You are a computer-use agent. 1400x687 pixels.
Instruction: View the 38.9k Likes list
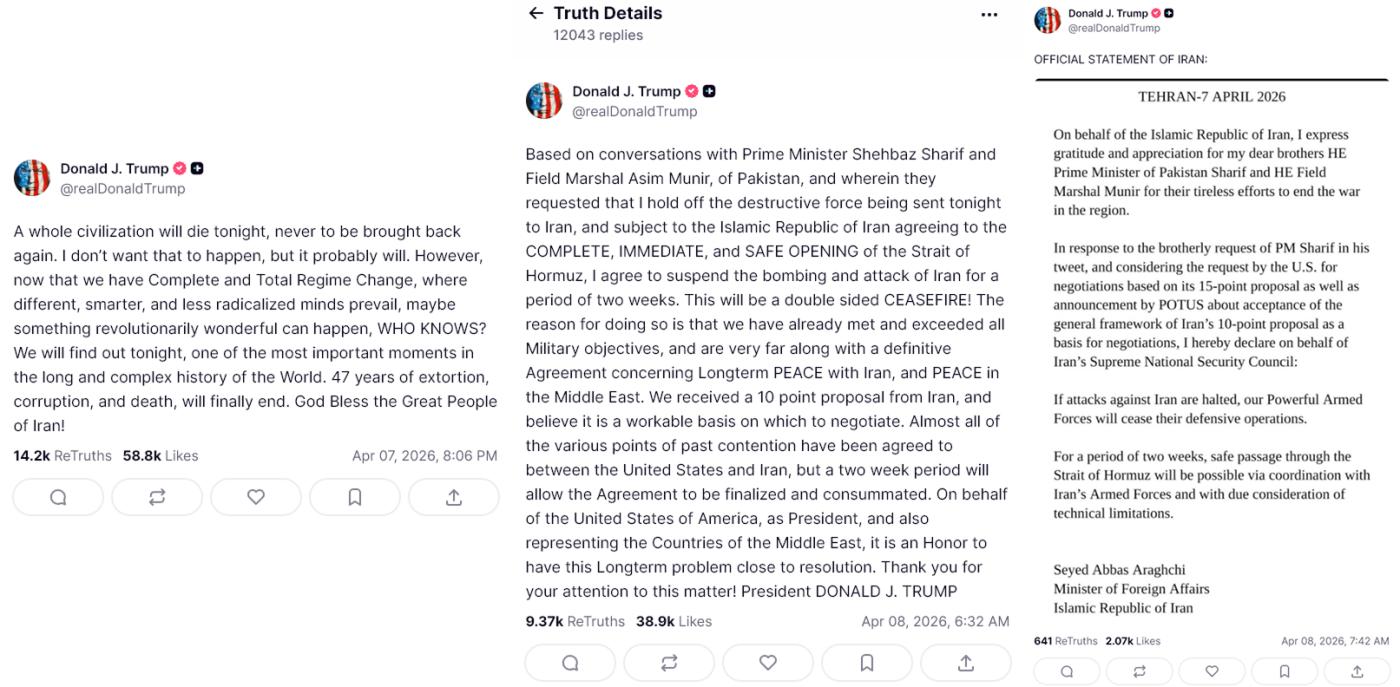pos(673,621)
